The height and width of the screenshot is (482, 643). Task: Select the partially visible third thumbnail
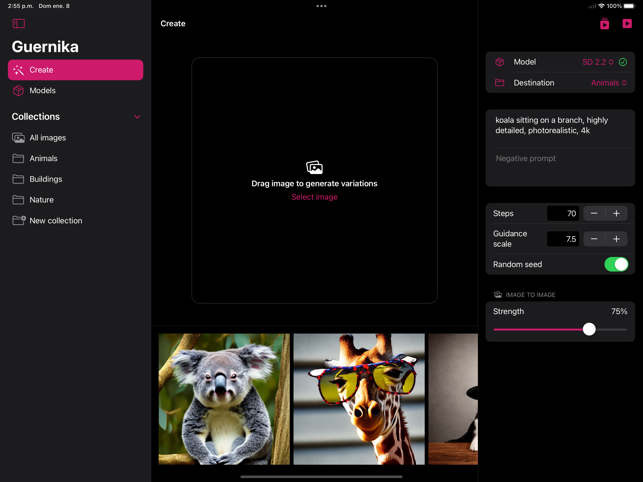453,399
